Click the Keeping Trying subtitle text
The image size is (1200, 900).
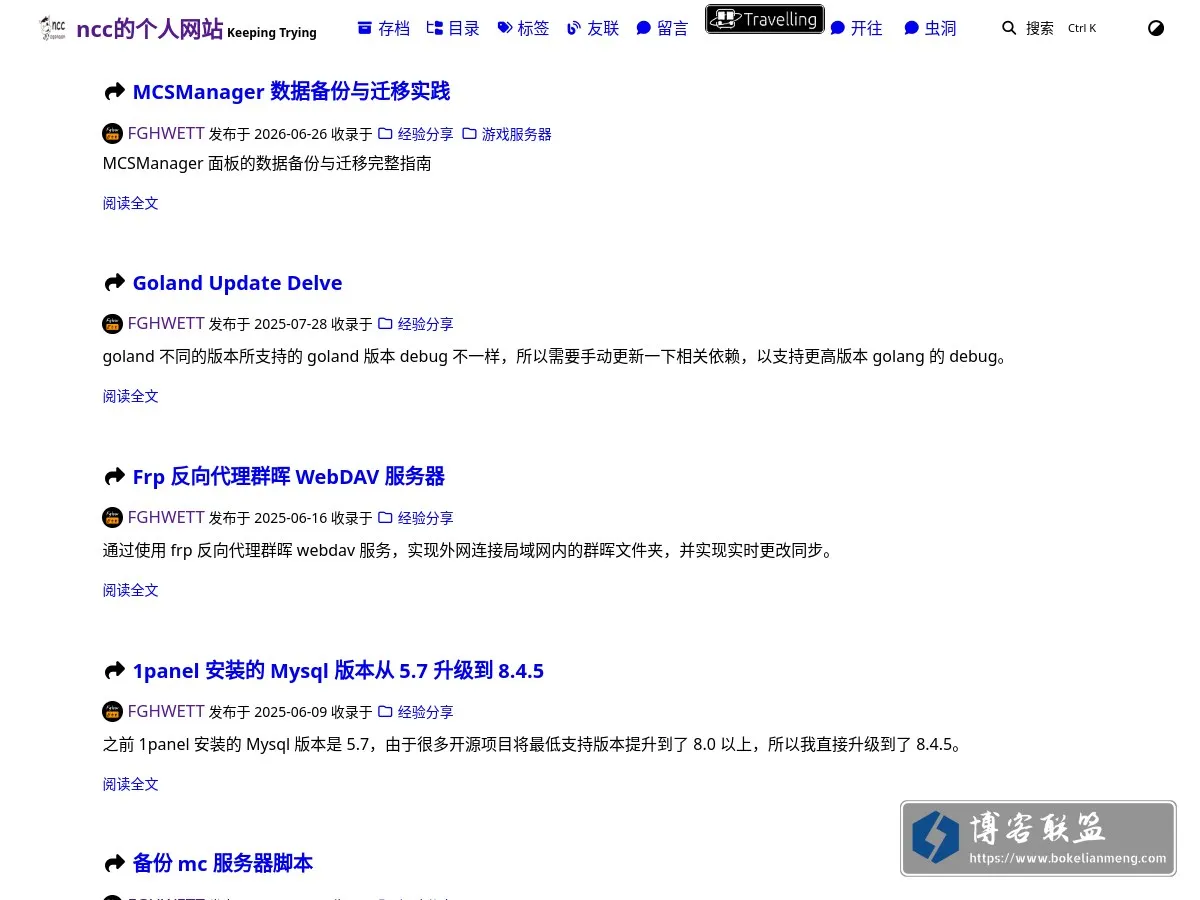[272, 33]
